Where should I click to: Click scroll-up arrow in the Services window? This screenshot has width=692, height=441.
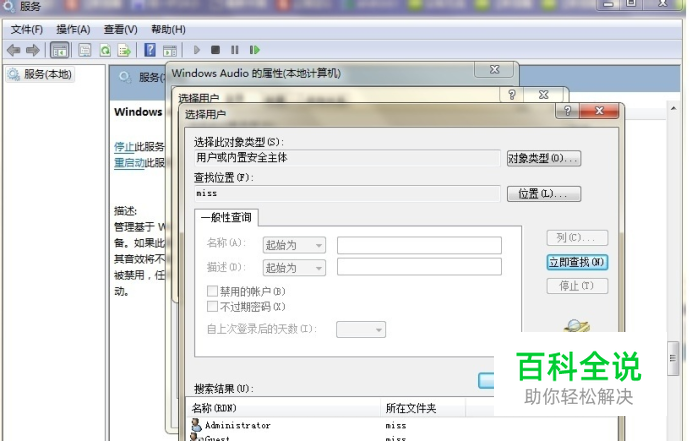pyautogui.click(x=673, y=109)
